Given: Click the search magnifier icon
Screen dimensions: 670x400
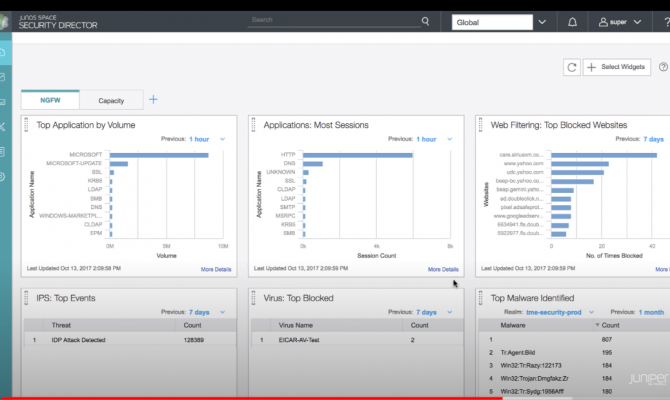Looking at the screenshot, I should pyautogui.click(x=425, y=21).
